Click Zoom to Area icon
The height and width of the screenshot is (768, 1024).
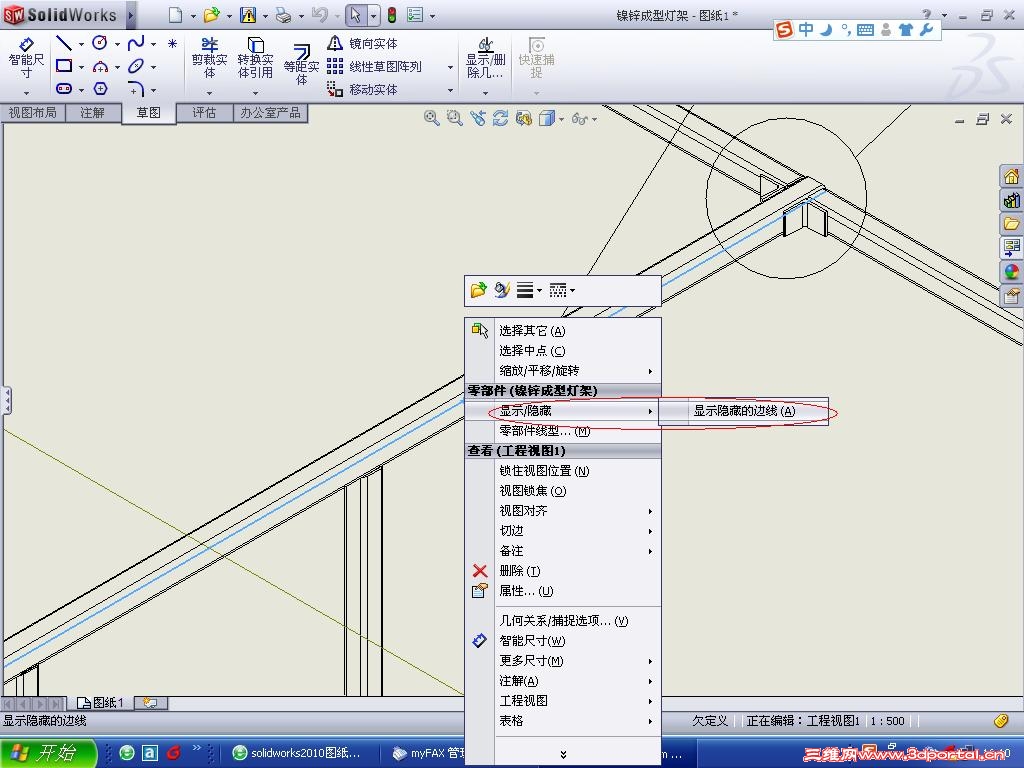(454, 118)
